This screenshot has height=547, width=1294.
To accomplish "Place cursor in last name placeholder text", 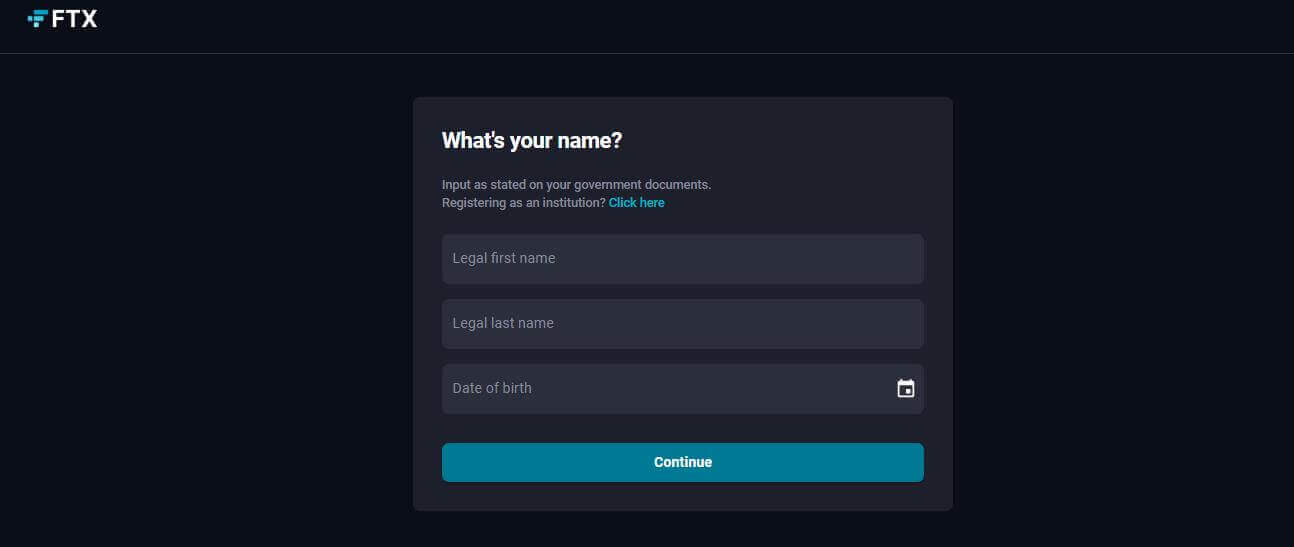I will (x=503, y=323).
